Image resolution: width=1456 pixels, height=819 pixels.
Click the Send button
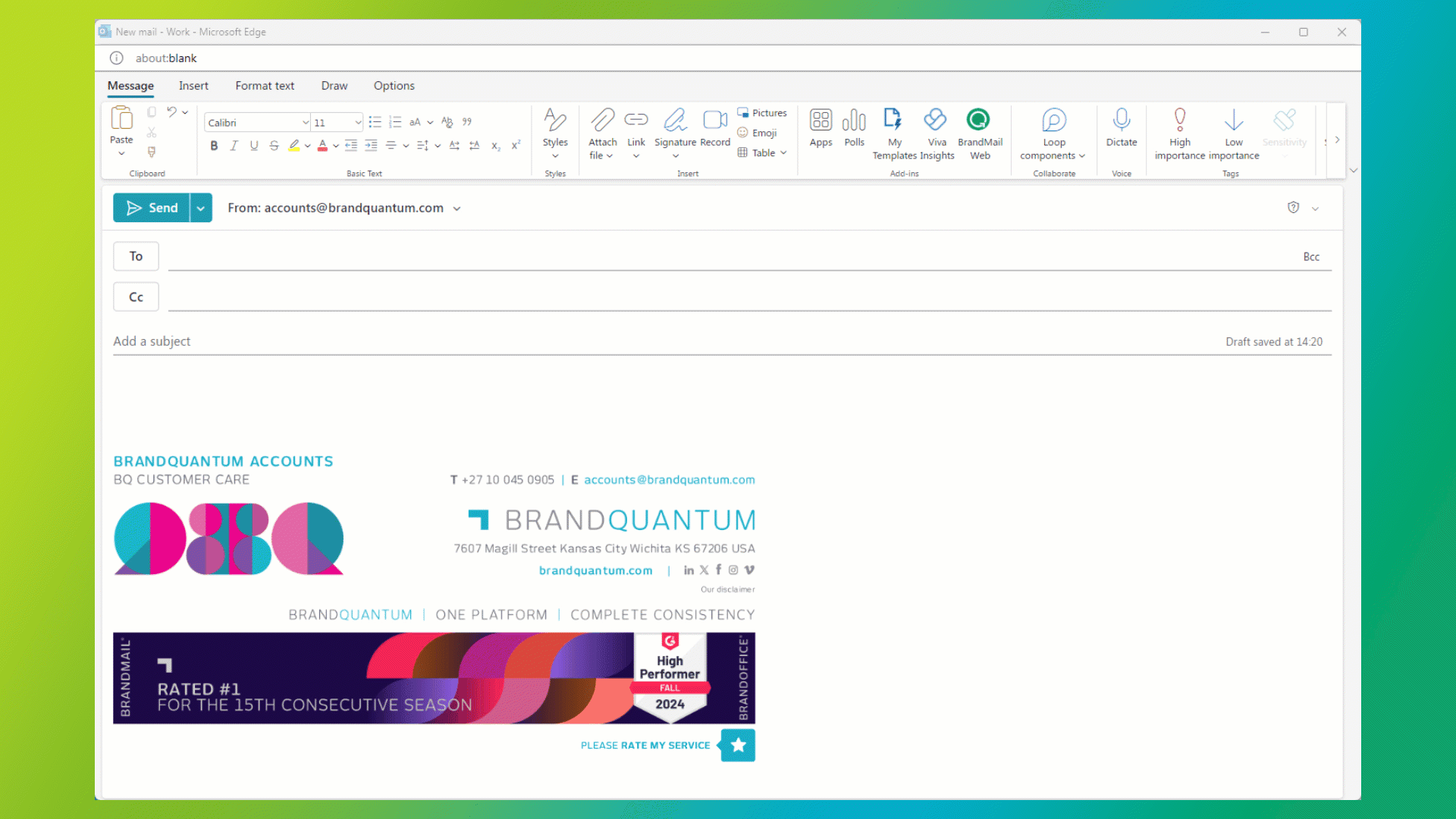(152, 208)
